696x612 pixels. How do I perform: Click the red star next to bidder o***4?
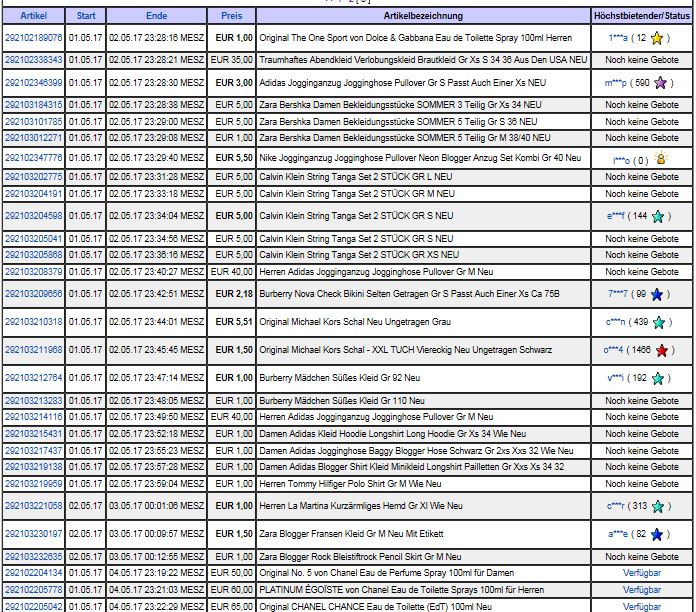point(661,351)
